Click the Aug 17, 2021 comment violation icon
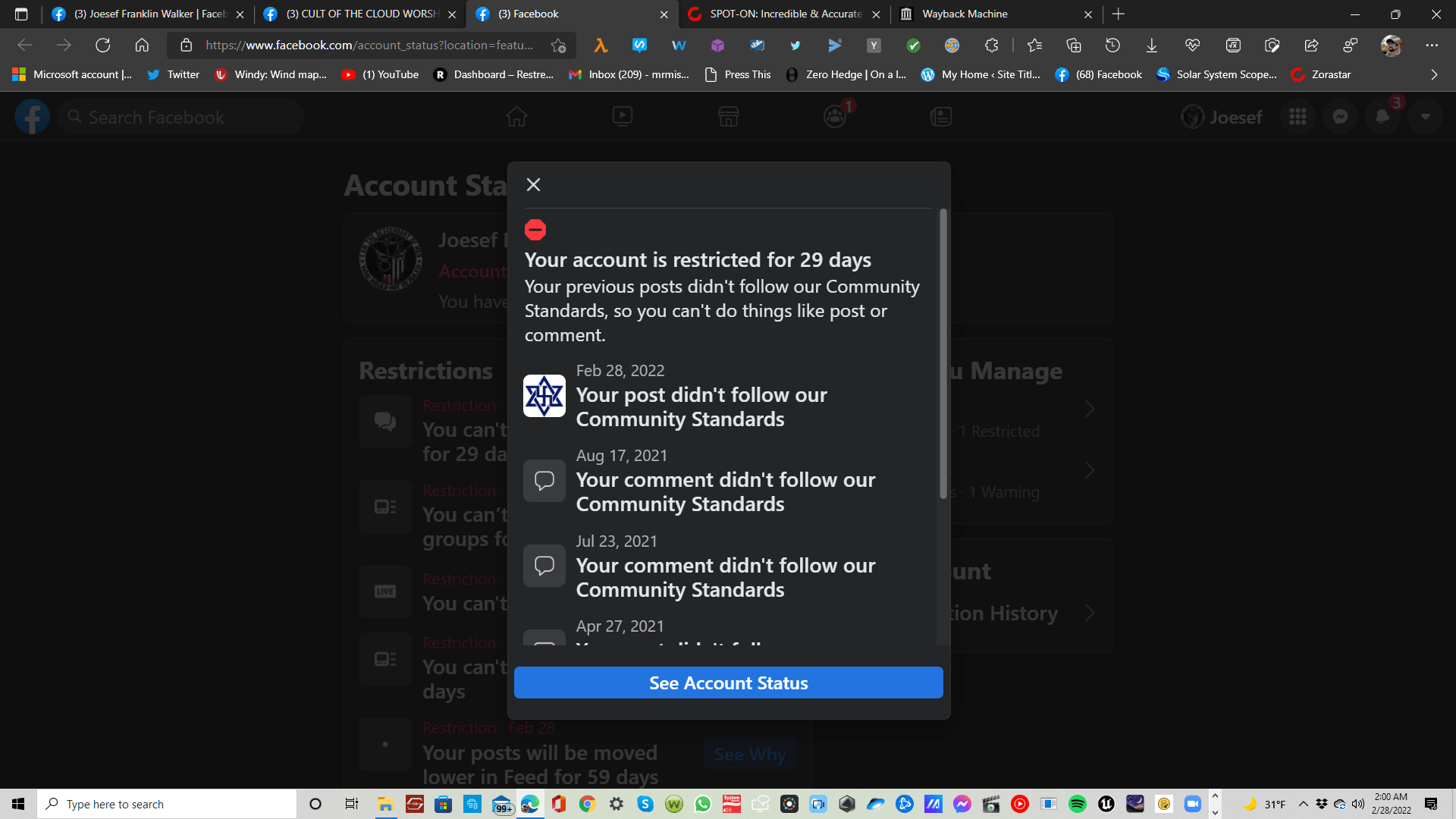This screenshot has height=819, width=1456. (544, 481)
